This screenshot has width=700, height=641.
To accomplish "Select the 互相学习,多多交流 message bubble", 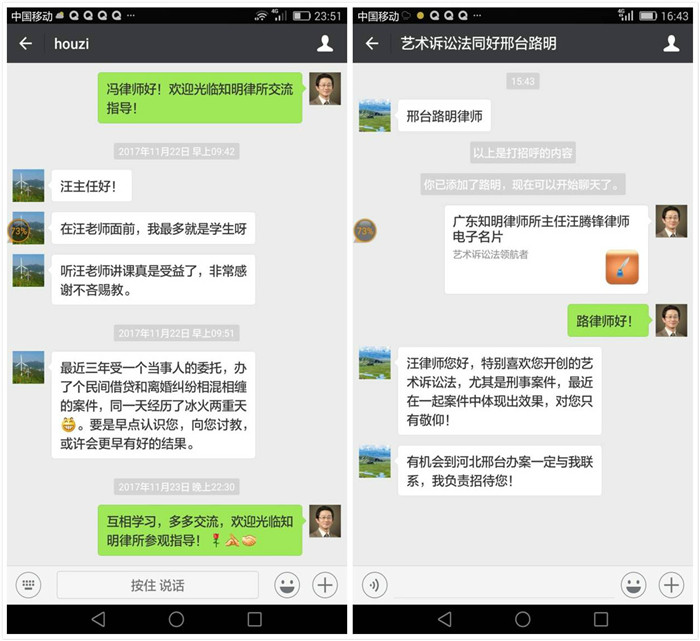I will 200,530.
